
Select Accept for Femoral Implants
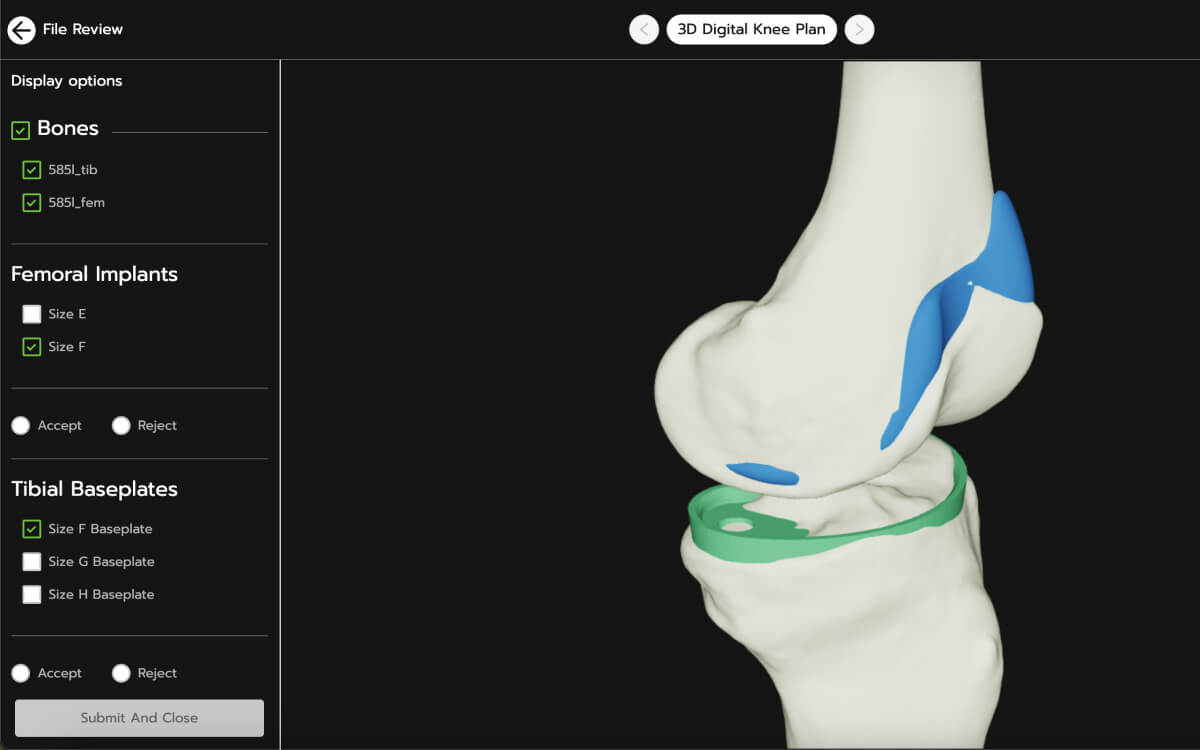click(21, 426)
